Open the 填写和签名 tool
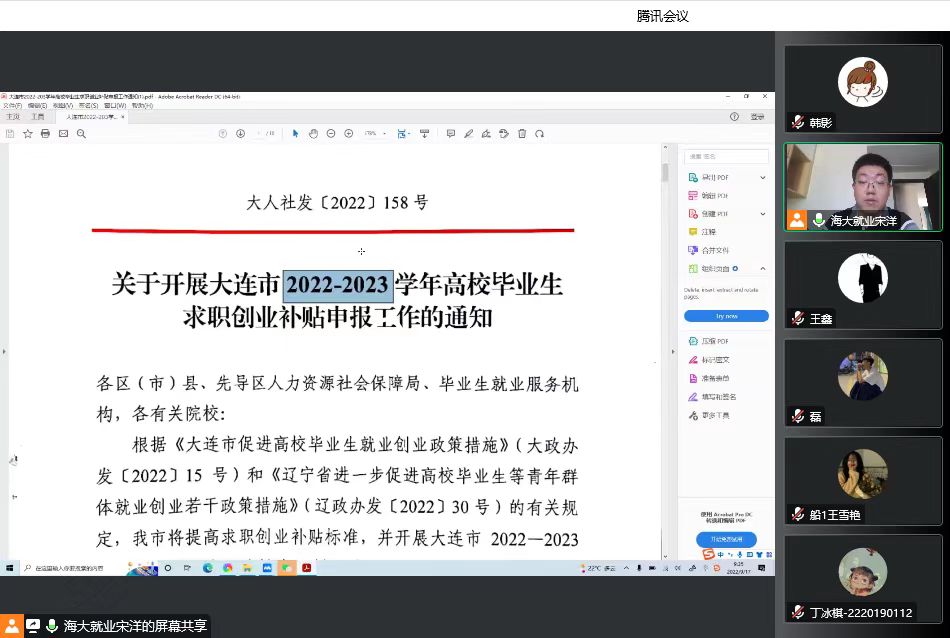 [712, 397]
